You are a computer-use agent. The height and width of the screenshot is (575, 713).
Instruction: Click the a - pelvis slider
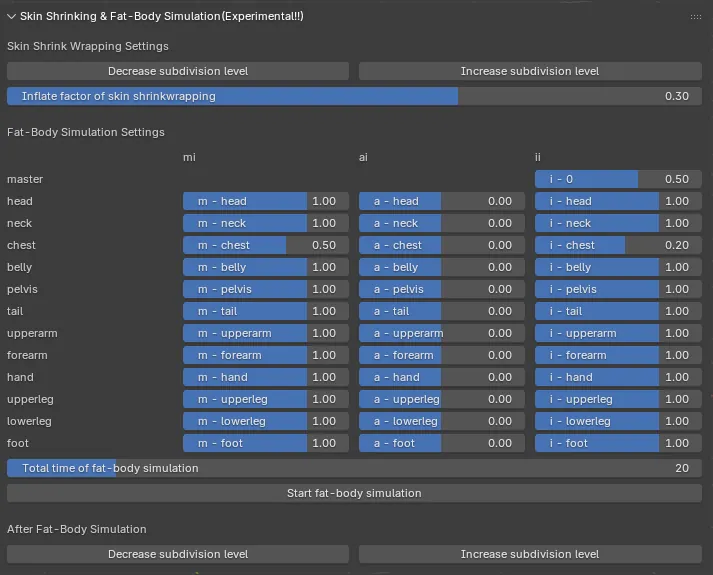pyautogui.click(x=442, y=289)
